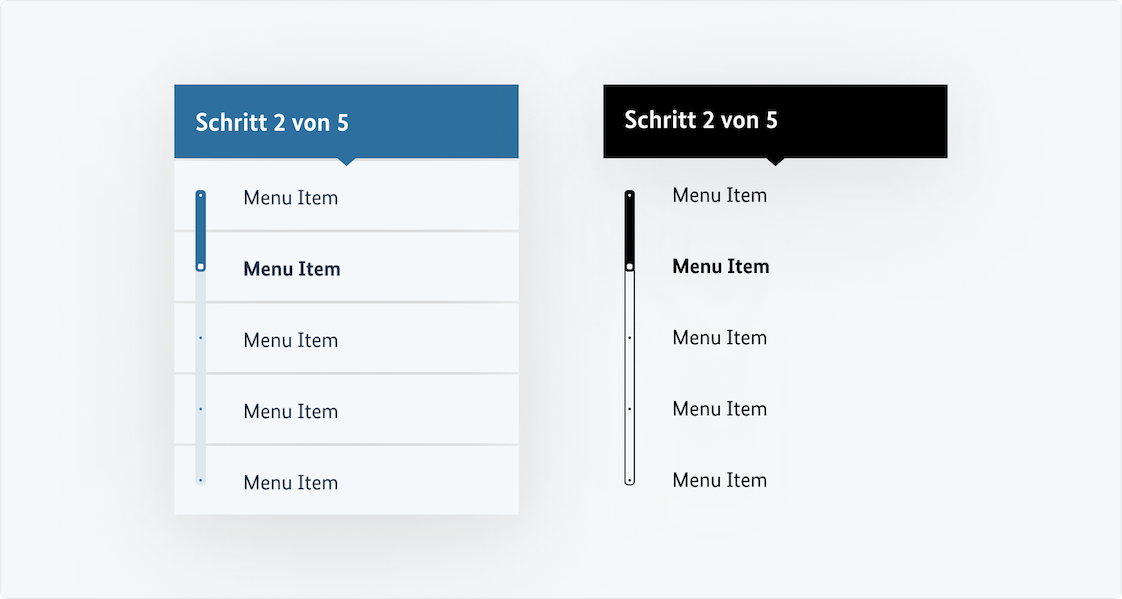This screenshot has height=599, width=1122.
Task: Click the last step dot on the blue progress track
Action: [201, 480]
